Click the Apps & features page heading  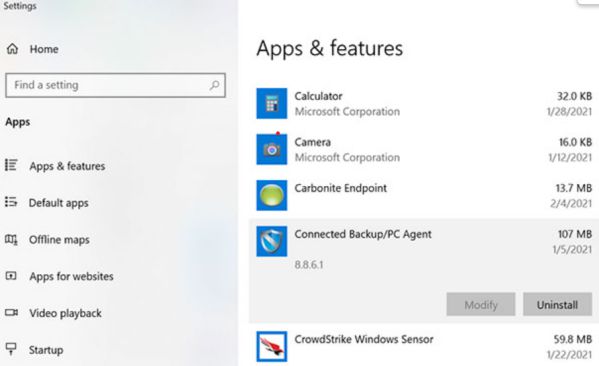(329, 49)
